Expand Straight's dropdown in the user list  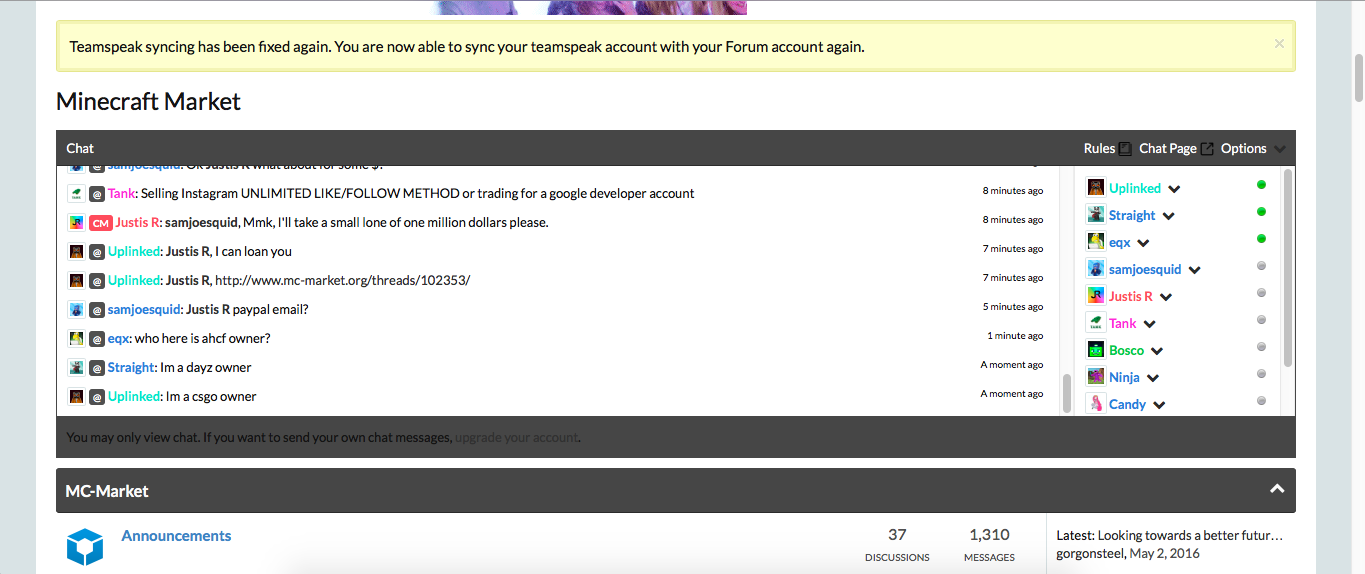(1168, 216)
